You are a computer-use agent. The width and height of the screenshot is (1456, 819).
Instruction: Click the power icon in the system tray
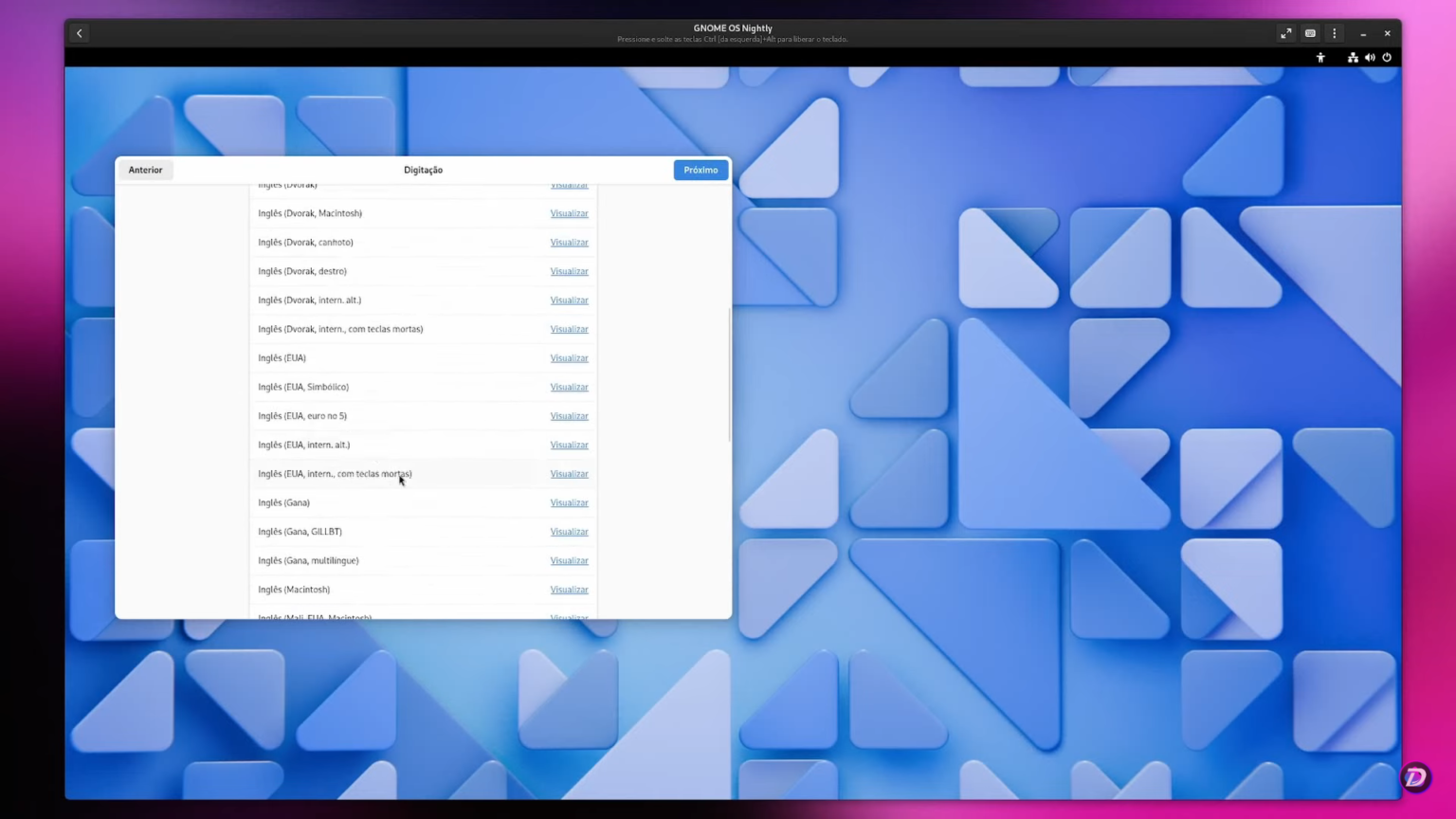[x=1387, y=57]
